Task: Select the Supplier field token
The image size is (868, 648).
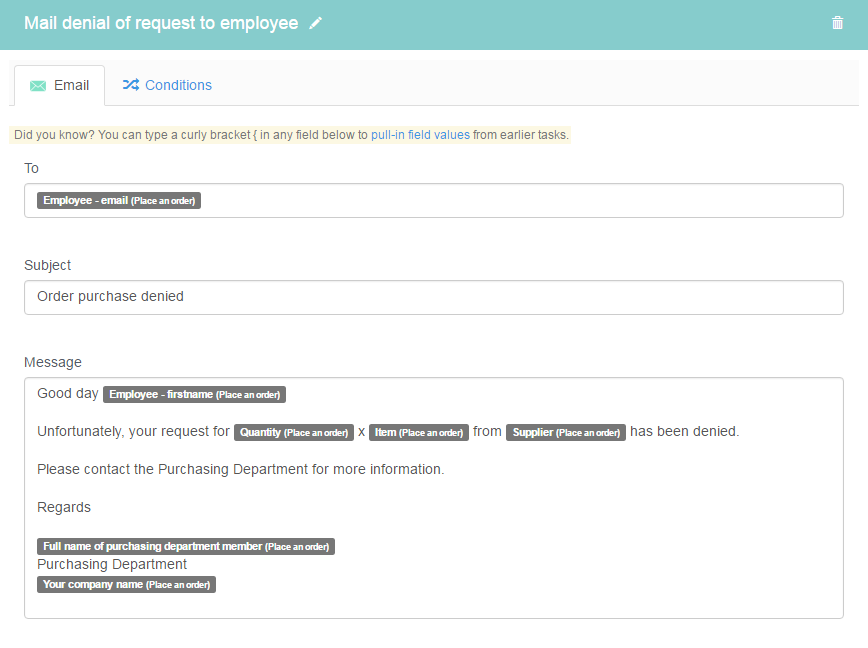Action: coord(566,433)
